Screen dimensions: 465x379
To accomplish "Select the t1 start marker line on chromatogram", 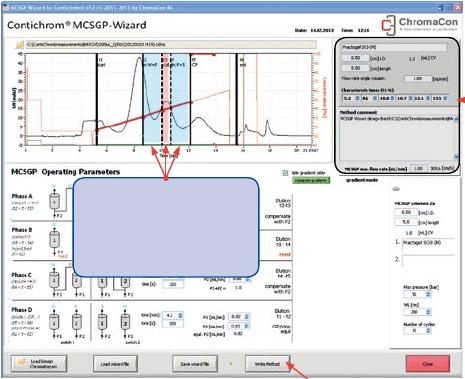I will (x=97, y=99).
